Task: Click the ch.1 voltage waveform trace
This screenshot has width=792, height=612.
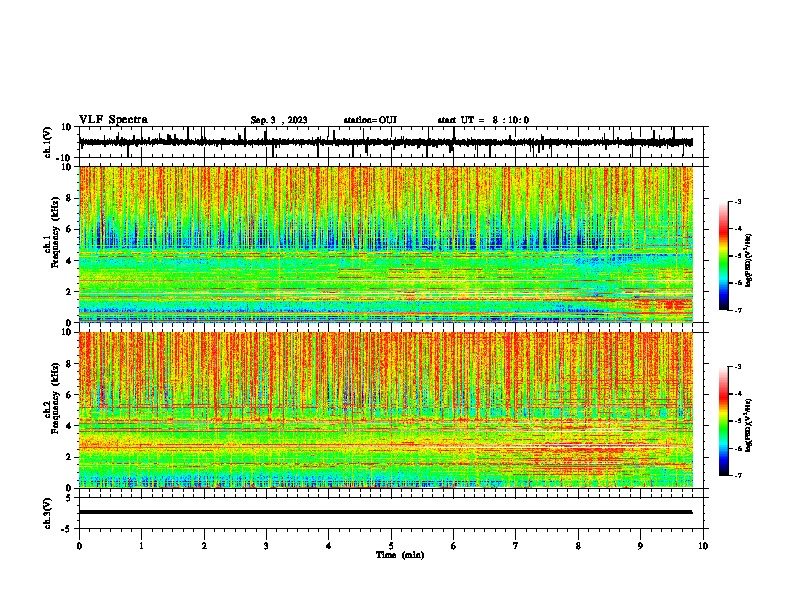Action: pyautogui.click(x=386, y=142)
